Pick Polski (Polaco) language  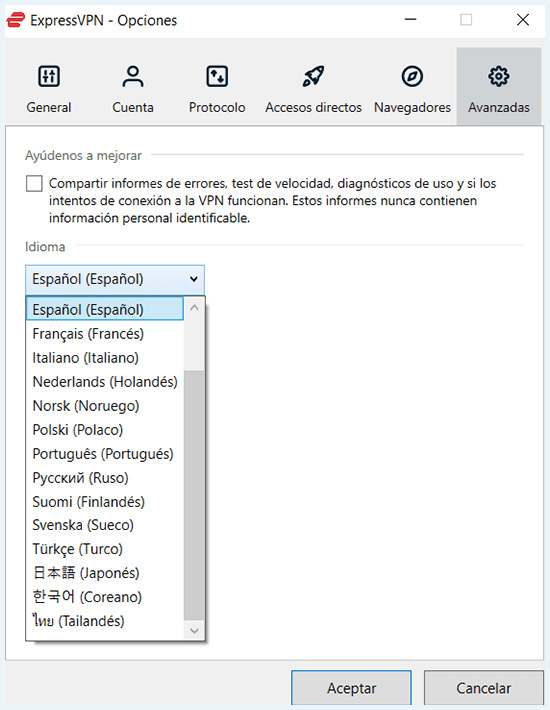point(105,430)
